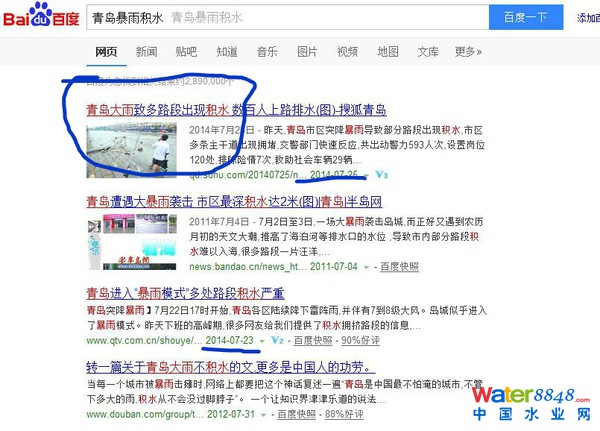This screenshot has width=600, height=431.
Task: Click the search input field
Action: point(288,17)
